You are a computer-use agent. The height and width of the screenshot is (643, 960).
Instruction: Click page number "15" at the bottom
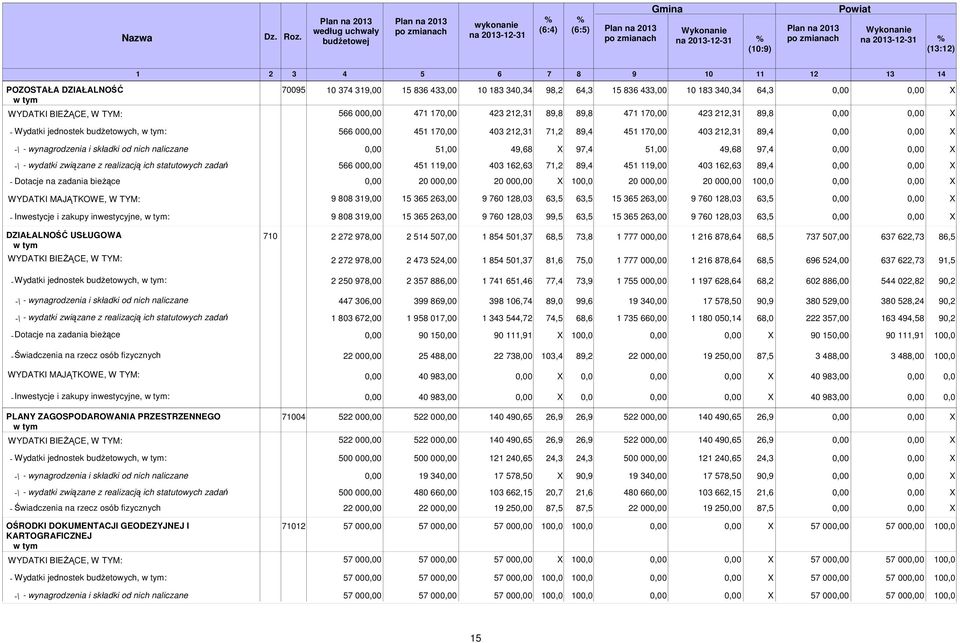click(476, 638)
